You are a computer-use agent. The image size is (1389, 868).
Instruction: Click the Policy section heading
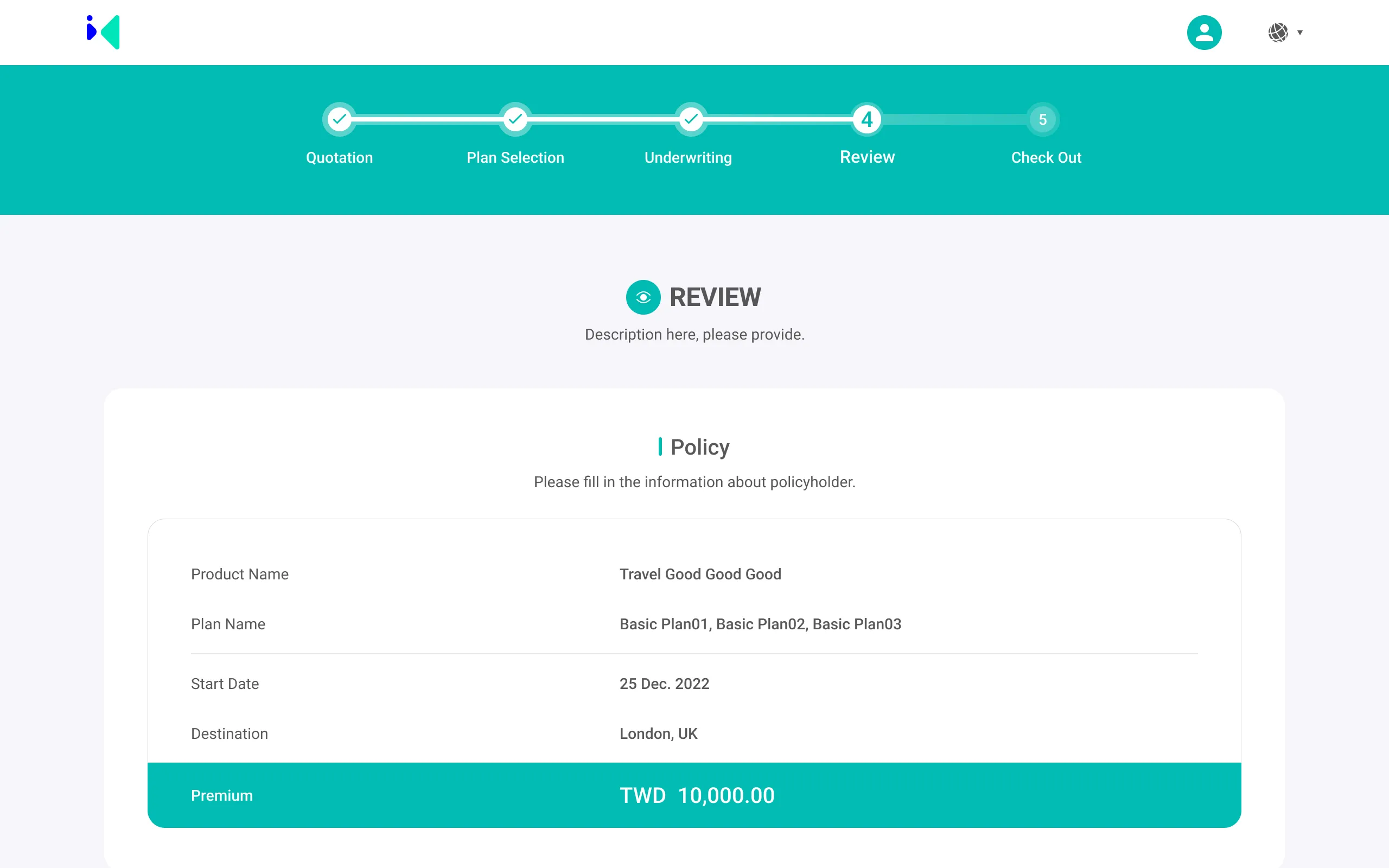click(x=699, y=446)
